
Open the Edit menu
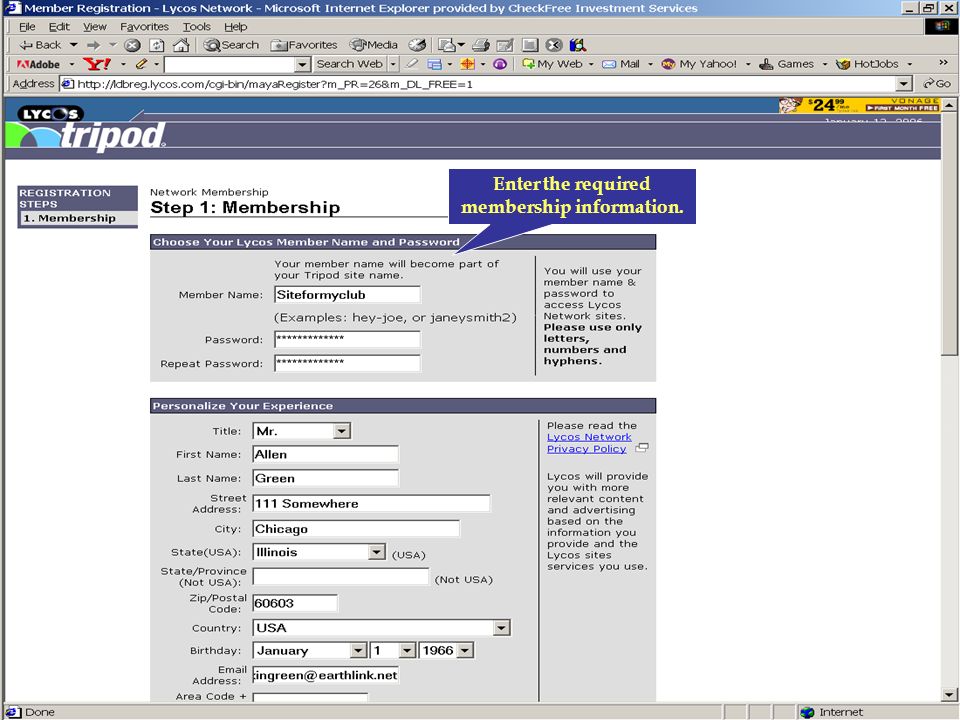(59, 27)
